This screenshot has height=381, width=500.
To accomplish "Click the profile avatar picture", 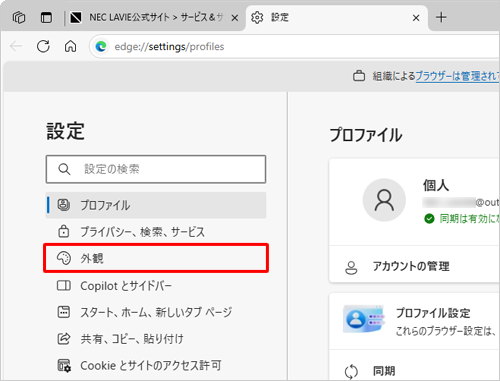I will 384,200.
